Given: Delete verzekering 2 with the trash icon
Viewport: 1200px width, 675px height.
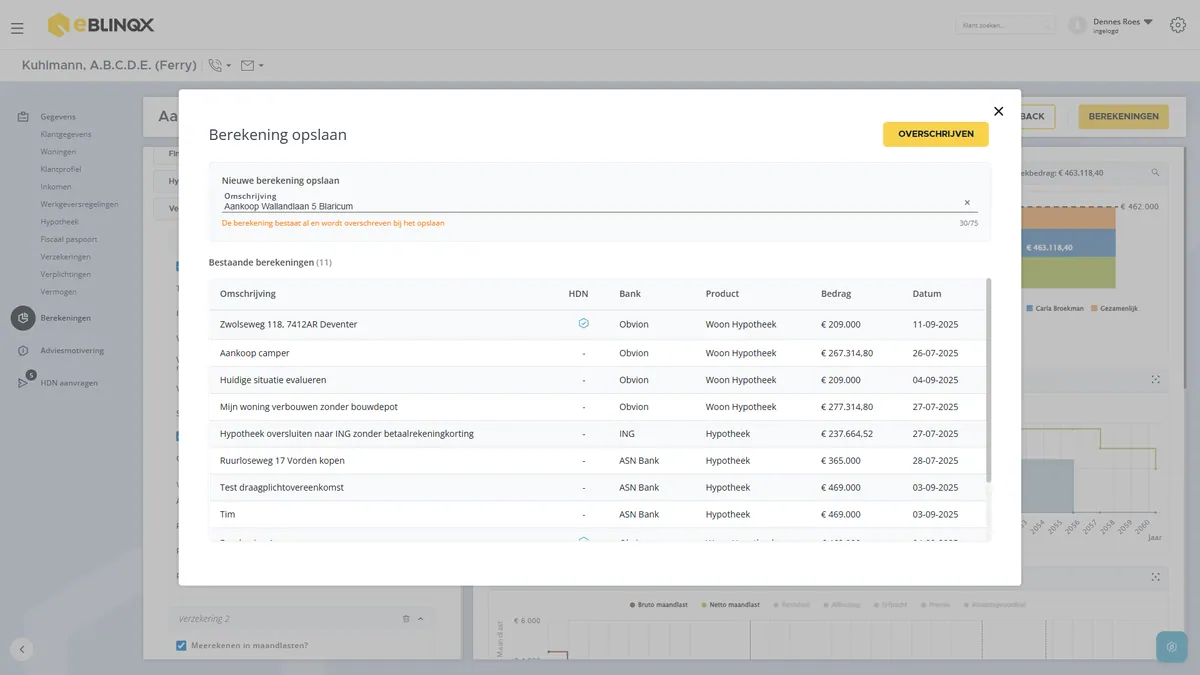Looking at the screenshot, I should (x=406, y=619).
